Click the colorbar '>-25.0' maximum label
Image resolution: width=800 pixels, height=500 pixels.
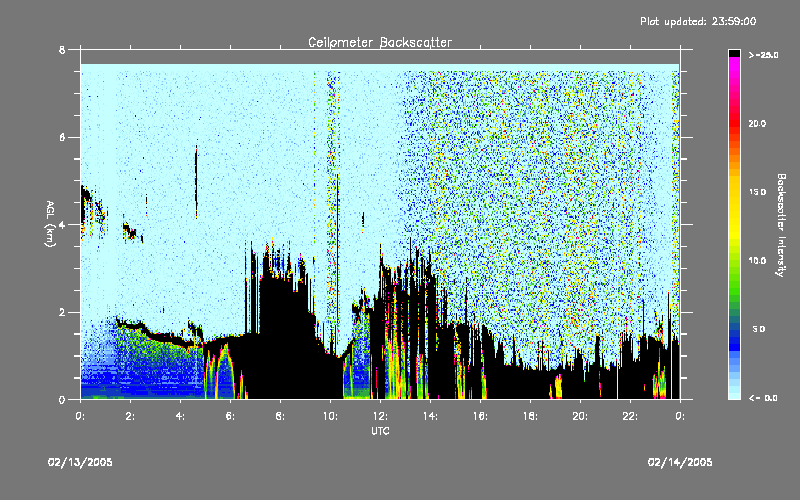click(764, 55)
